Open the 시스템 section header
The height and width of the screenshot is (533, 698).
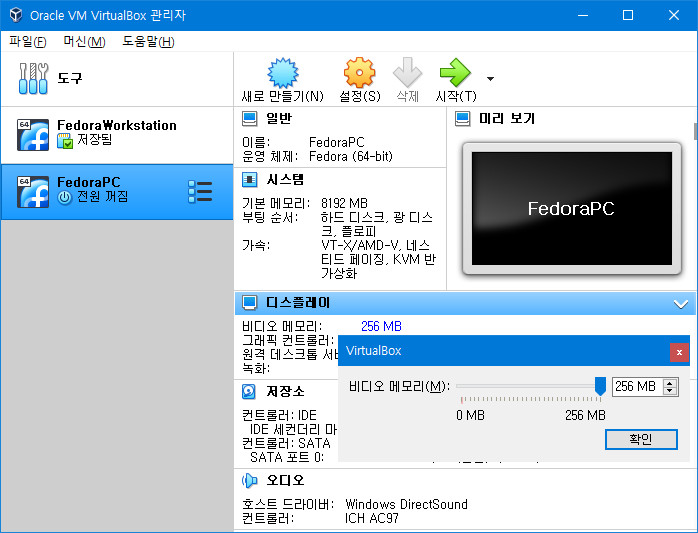coord(285,179)
